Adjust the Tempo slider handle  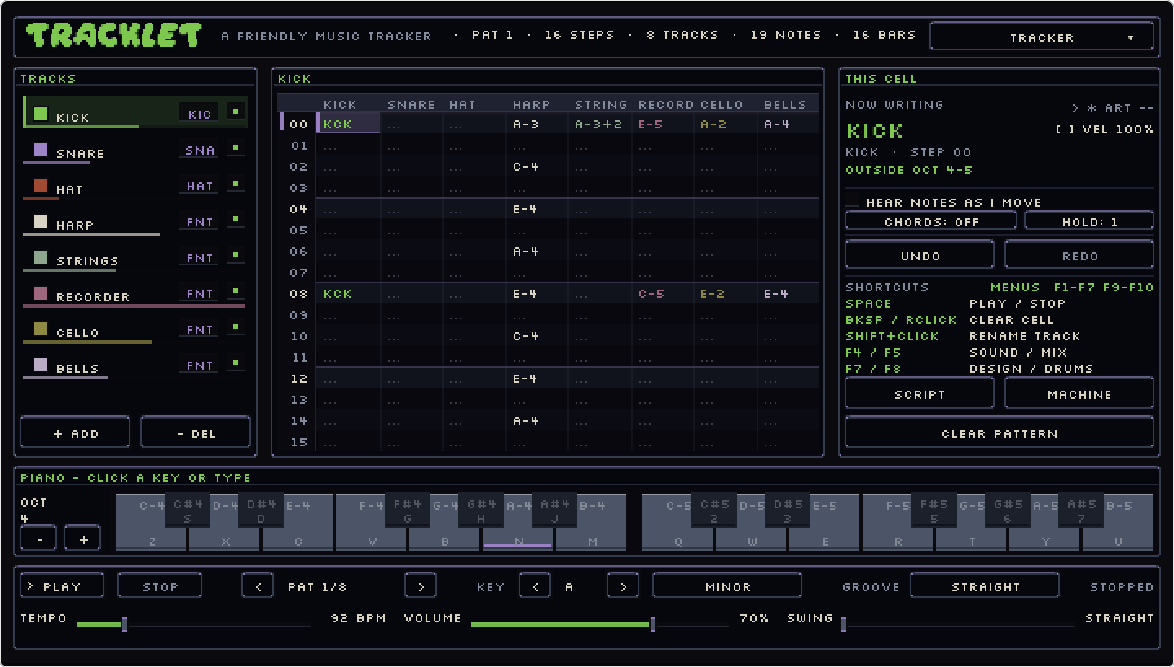[x=124, y=624]
